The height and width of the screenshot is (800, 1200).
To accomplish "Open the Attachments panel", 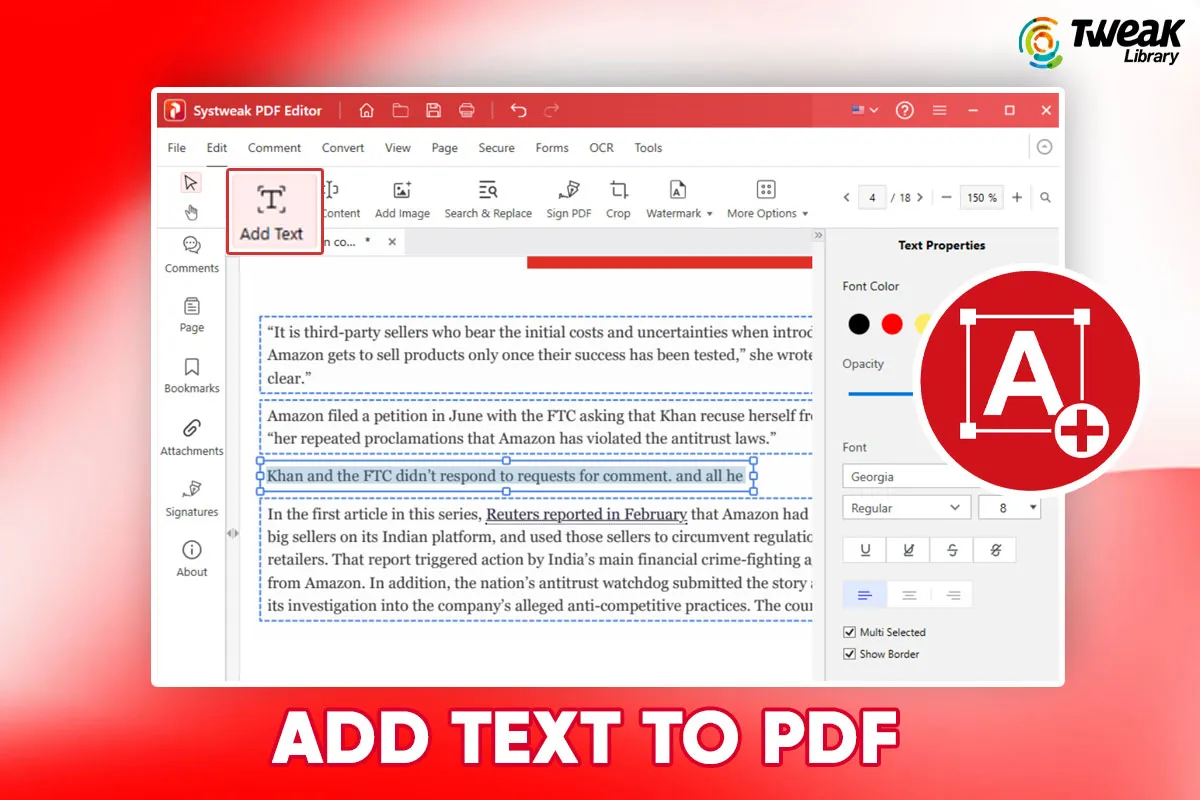I will pos(191,437).
